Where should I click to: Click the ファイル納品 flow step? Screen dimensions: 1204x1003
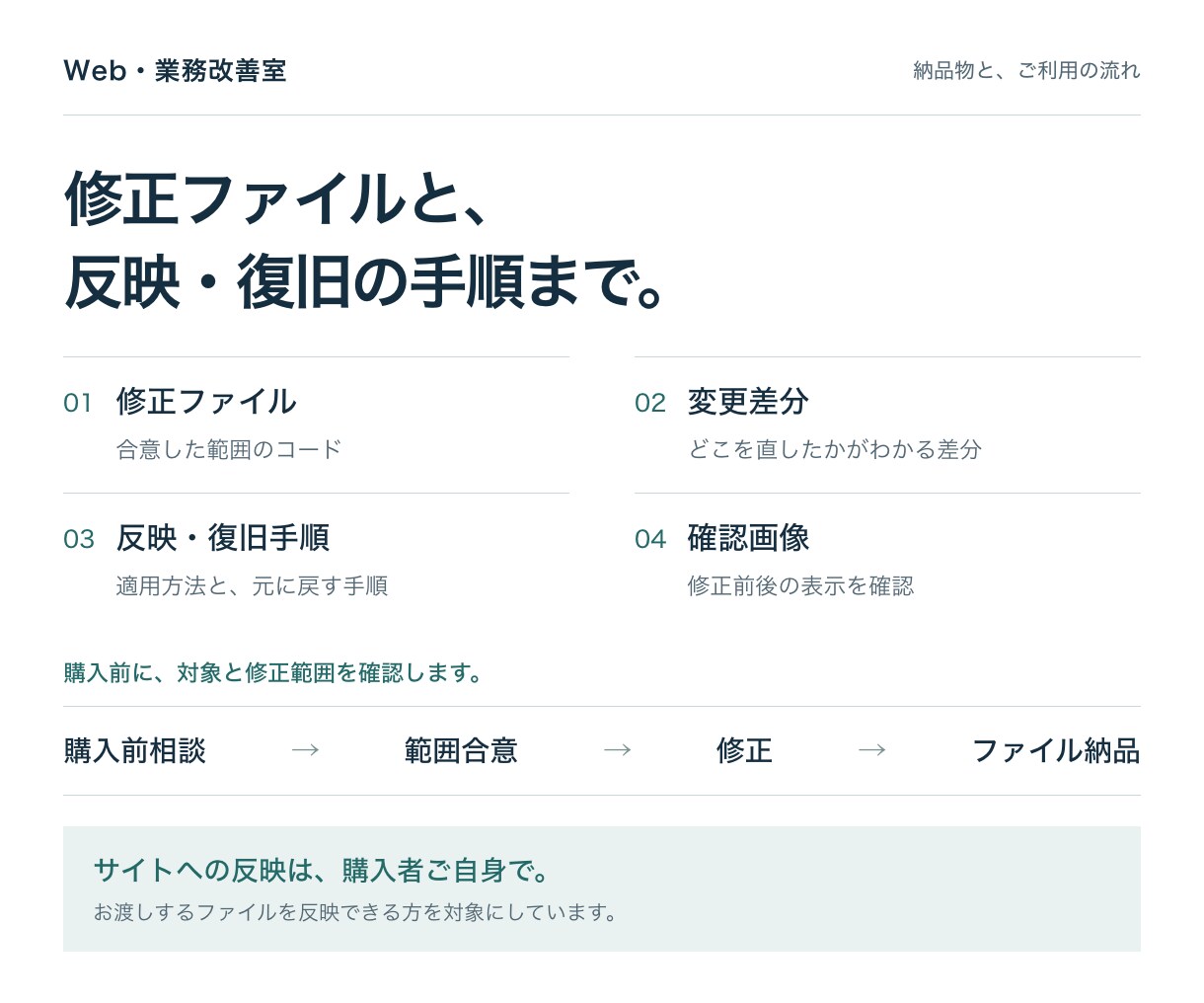pos(1056,751)
